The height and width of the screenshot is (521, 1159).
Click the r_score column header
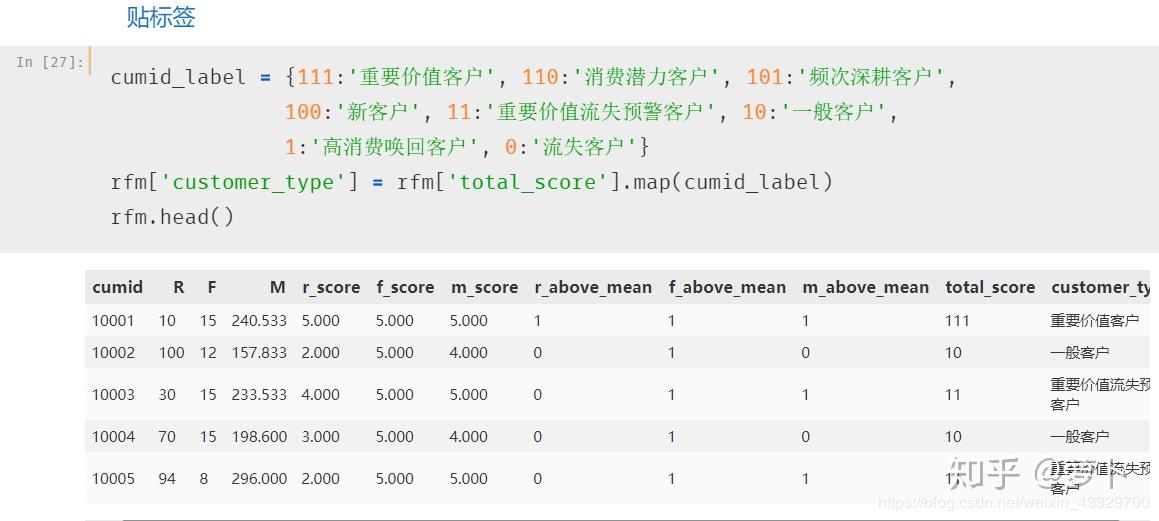(331, 287)
